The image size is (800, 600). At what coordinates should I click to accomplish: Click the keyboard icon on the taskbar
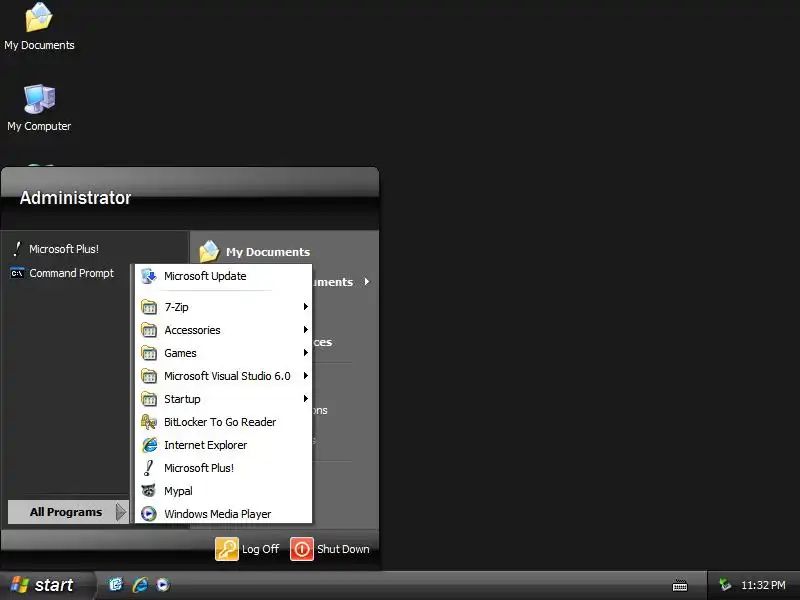[x=680, y=585]
